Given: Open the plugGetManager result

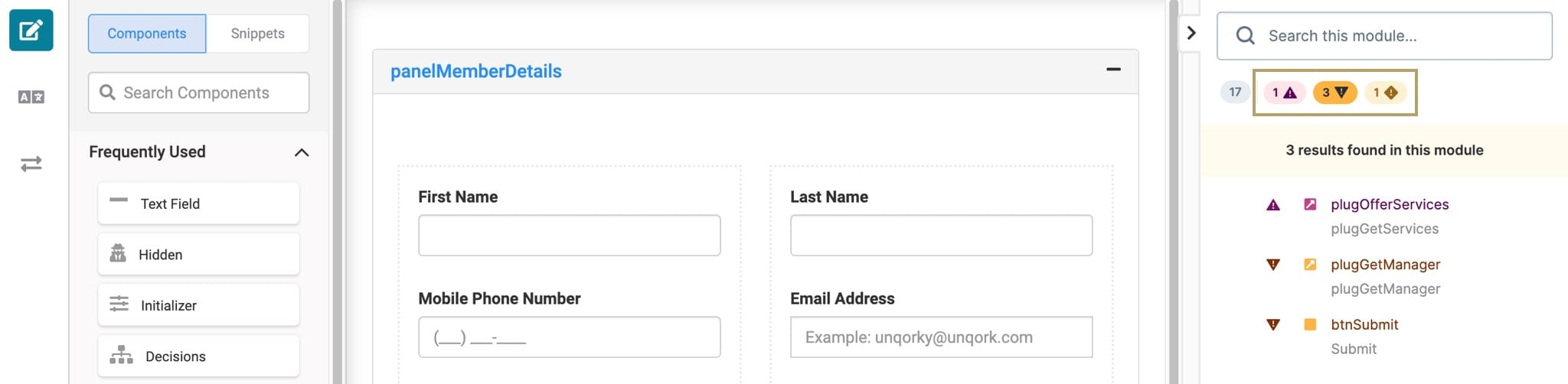Looking at the screenshot, I should click(1385, 265).
